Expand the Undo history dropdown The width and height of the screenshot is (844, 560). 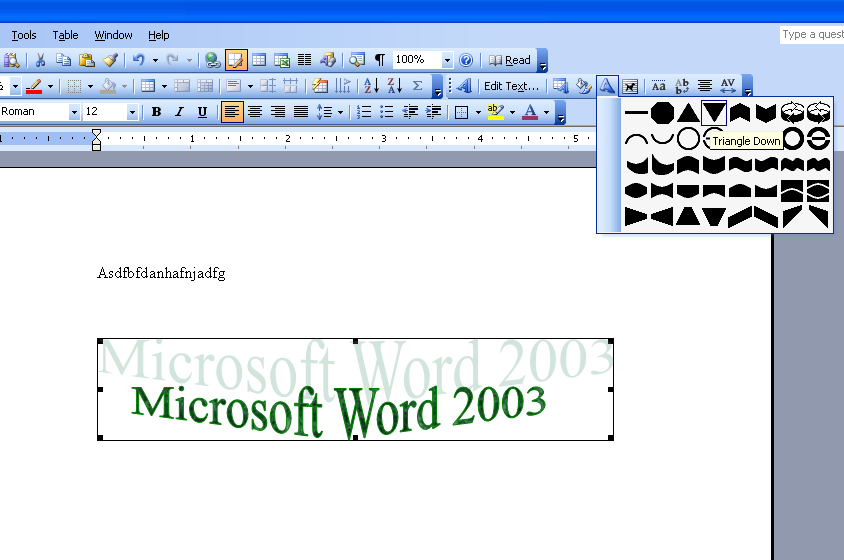(155, 60)
